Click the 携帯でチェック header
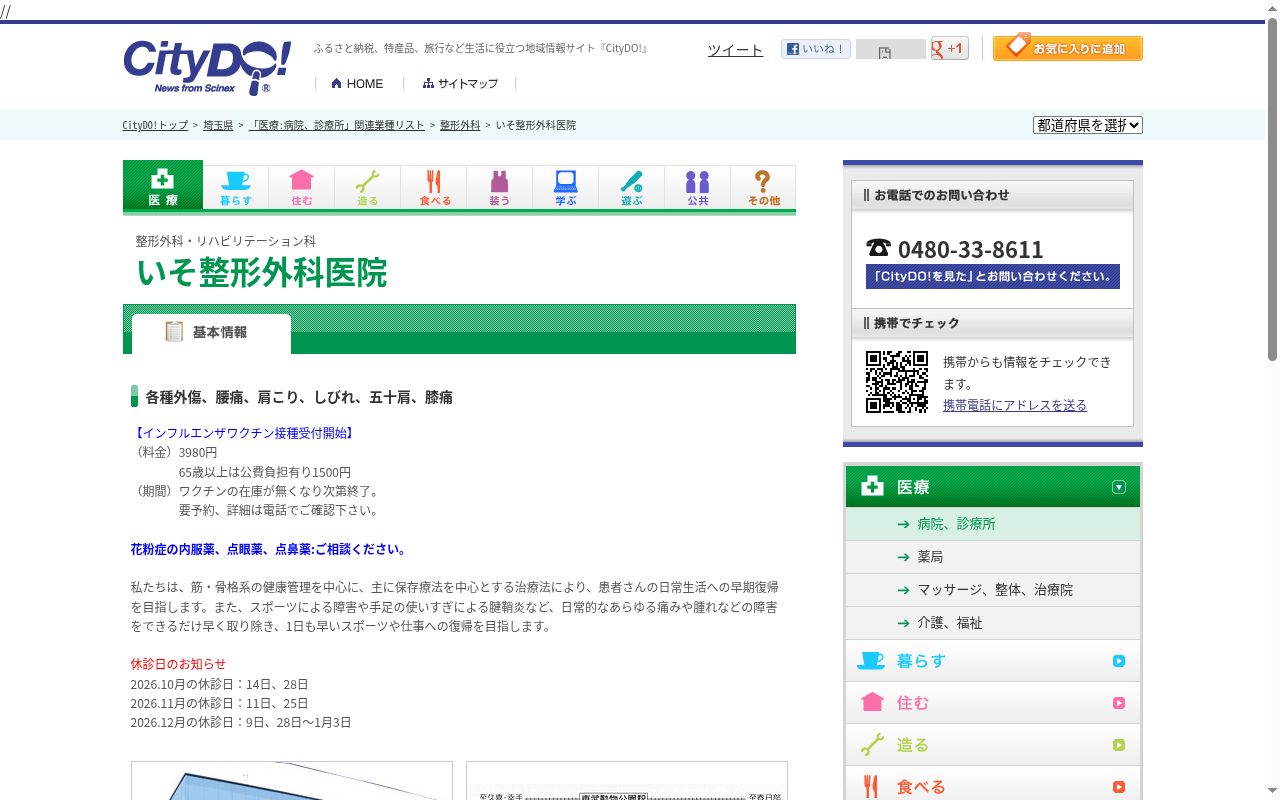1280x800 pixels. point(992,324)
